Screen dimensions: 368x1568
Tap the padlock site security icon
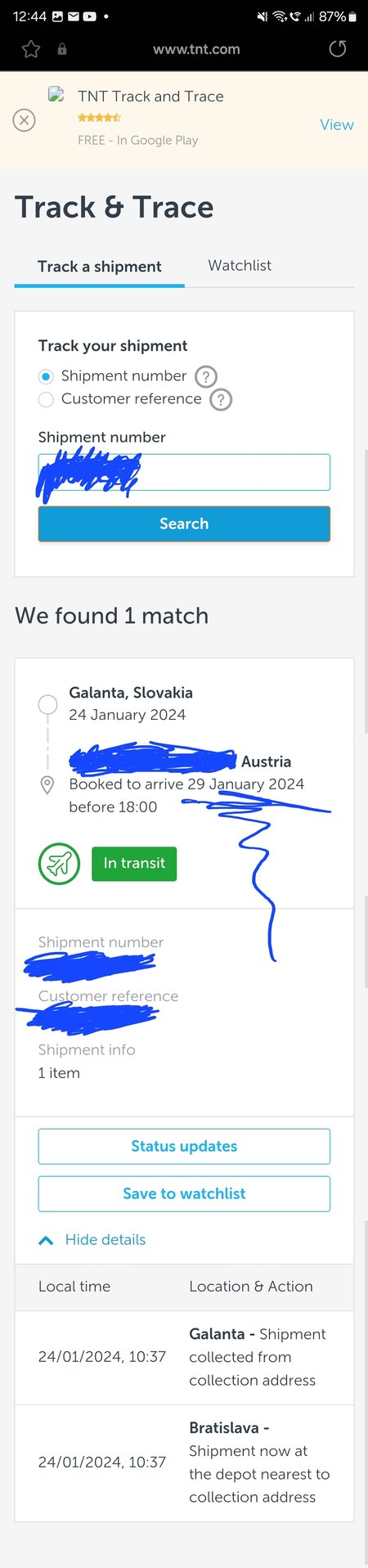click(62, 50)
